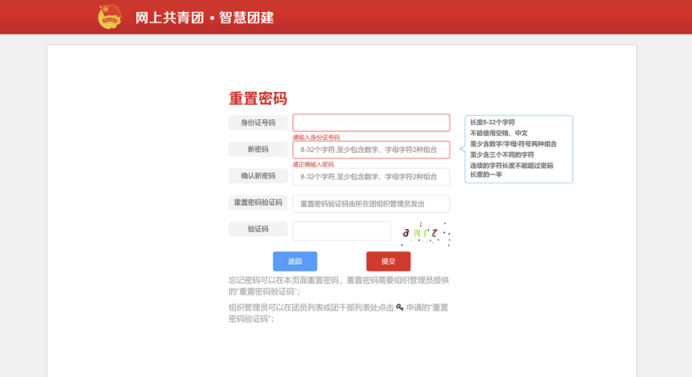The image size is (692, 377).
Task: Click the 确认新密码 input field
Action: point(371,177)
